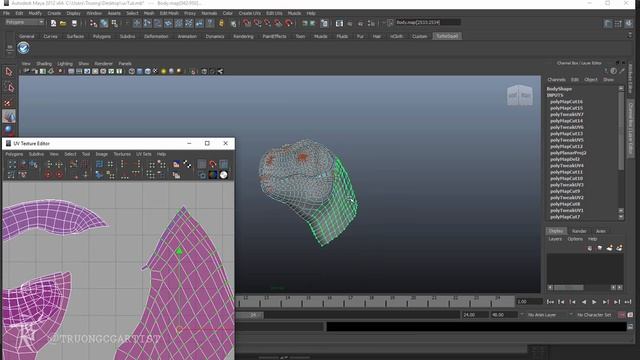Click the current time field 1.00
The image size is (640, 360).
pos(529,302)
